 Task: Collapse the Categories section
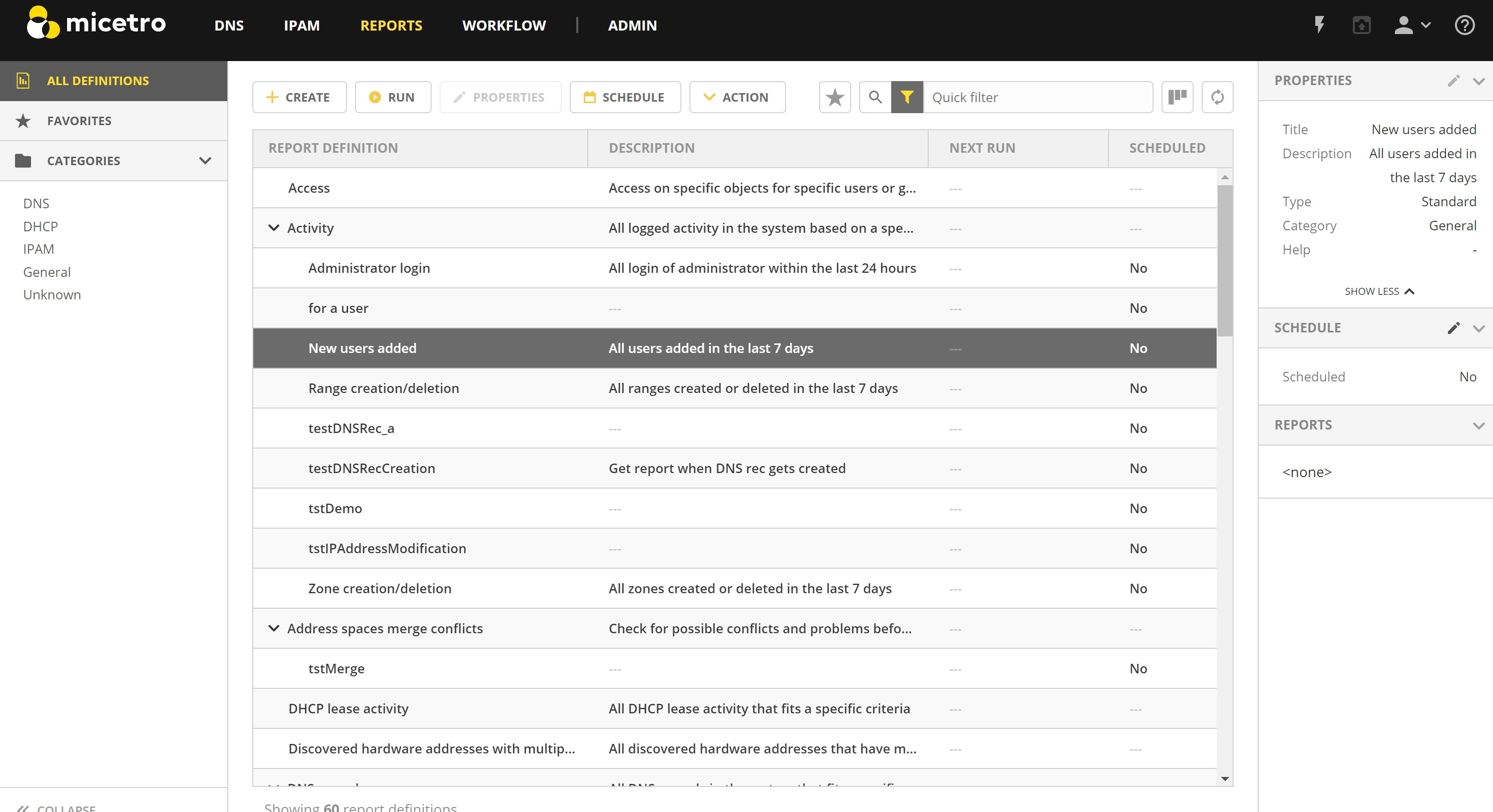pyautogui.click(x=205, y=161)
